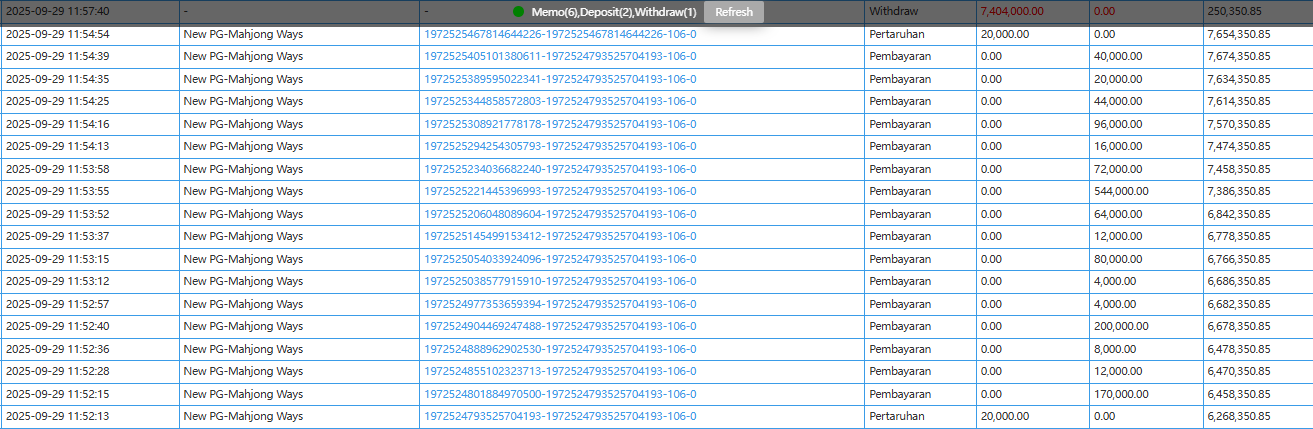Open the Pertaruhan transaction link from 11:52:13

tap(560, 416)
